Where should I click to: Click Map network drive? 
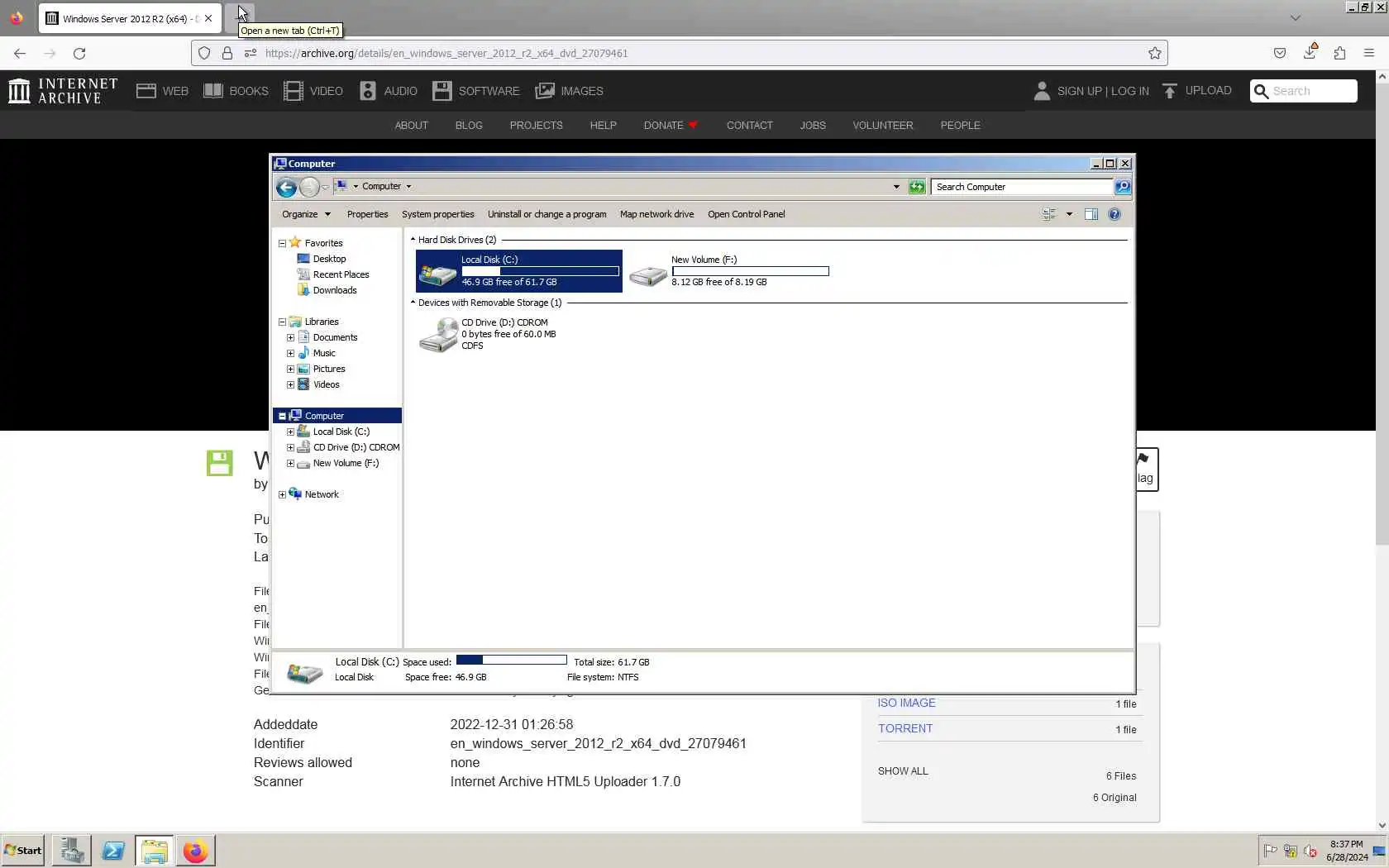(x=657, y=214)
